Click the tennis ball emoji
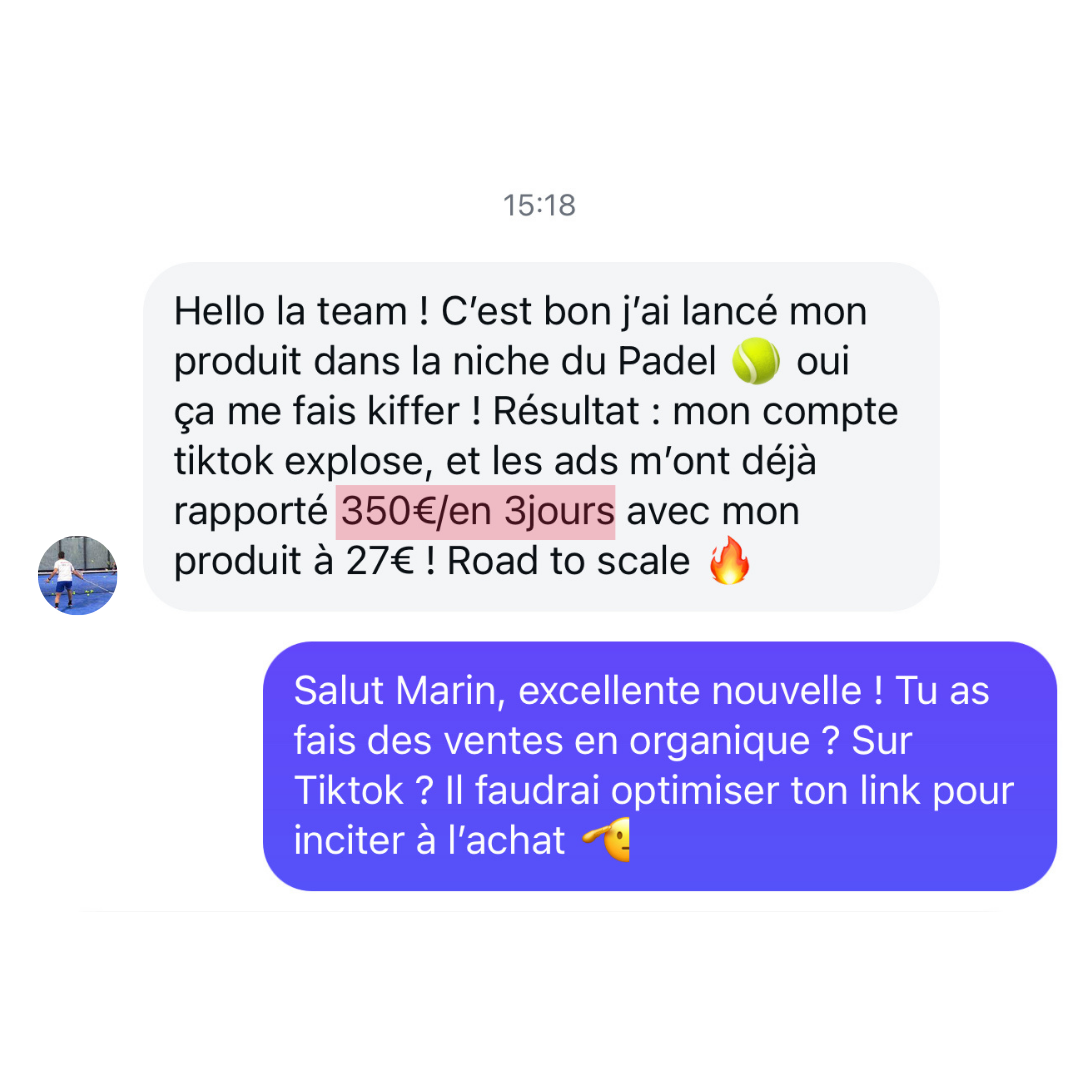The width and height of the screenshot is (1080, 1080). (x=756, y=360)
